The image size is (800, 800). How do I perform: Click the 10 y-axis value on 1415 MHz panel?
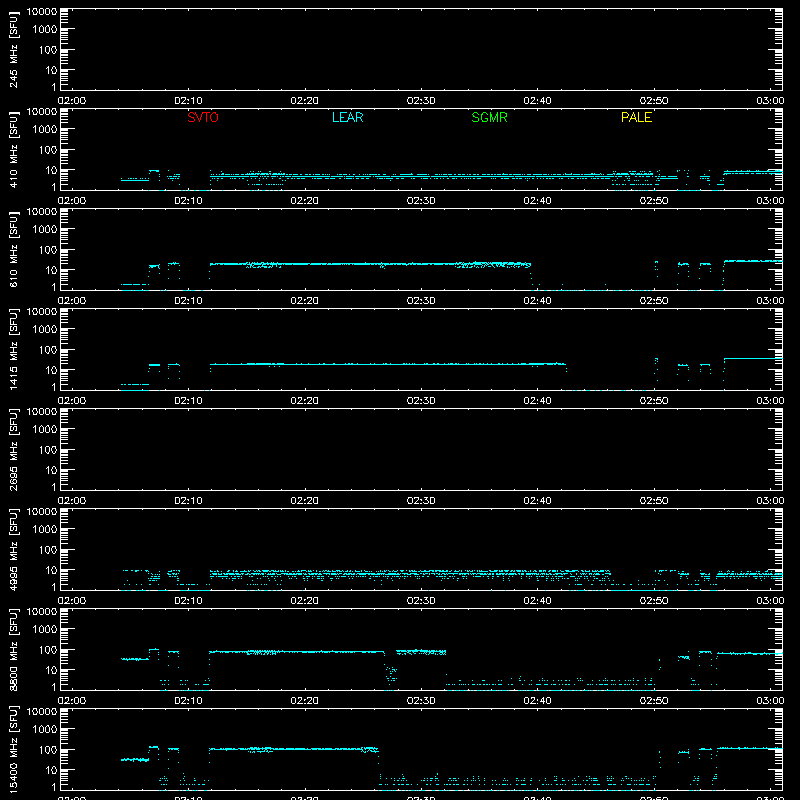click(x=51, y=370)
